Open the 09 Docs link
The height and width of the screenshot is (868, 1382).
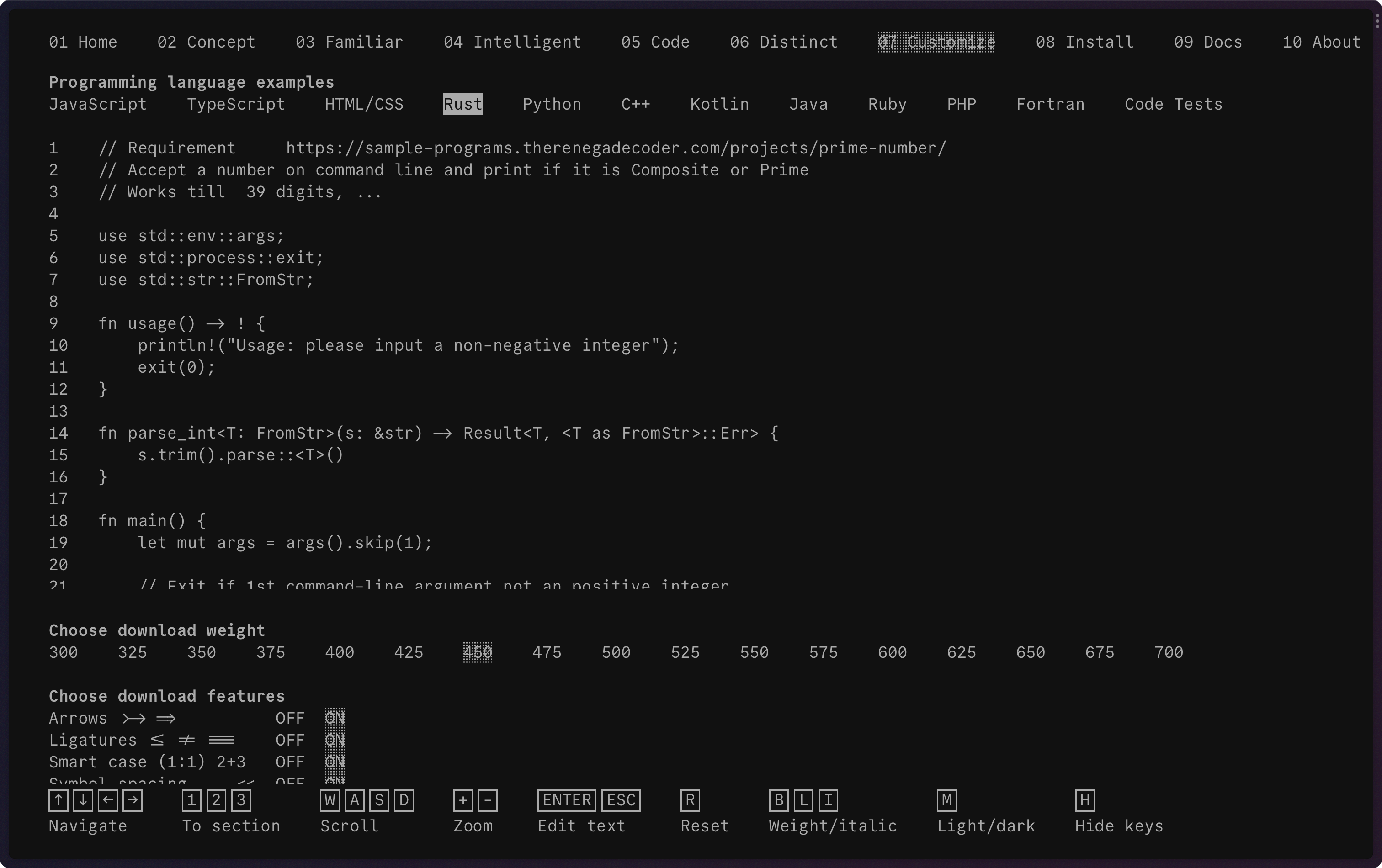[x=1207, y=42]
